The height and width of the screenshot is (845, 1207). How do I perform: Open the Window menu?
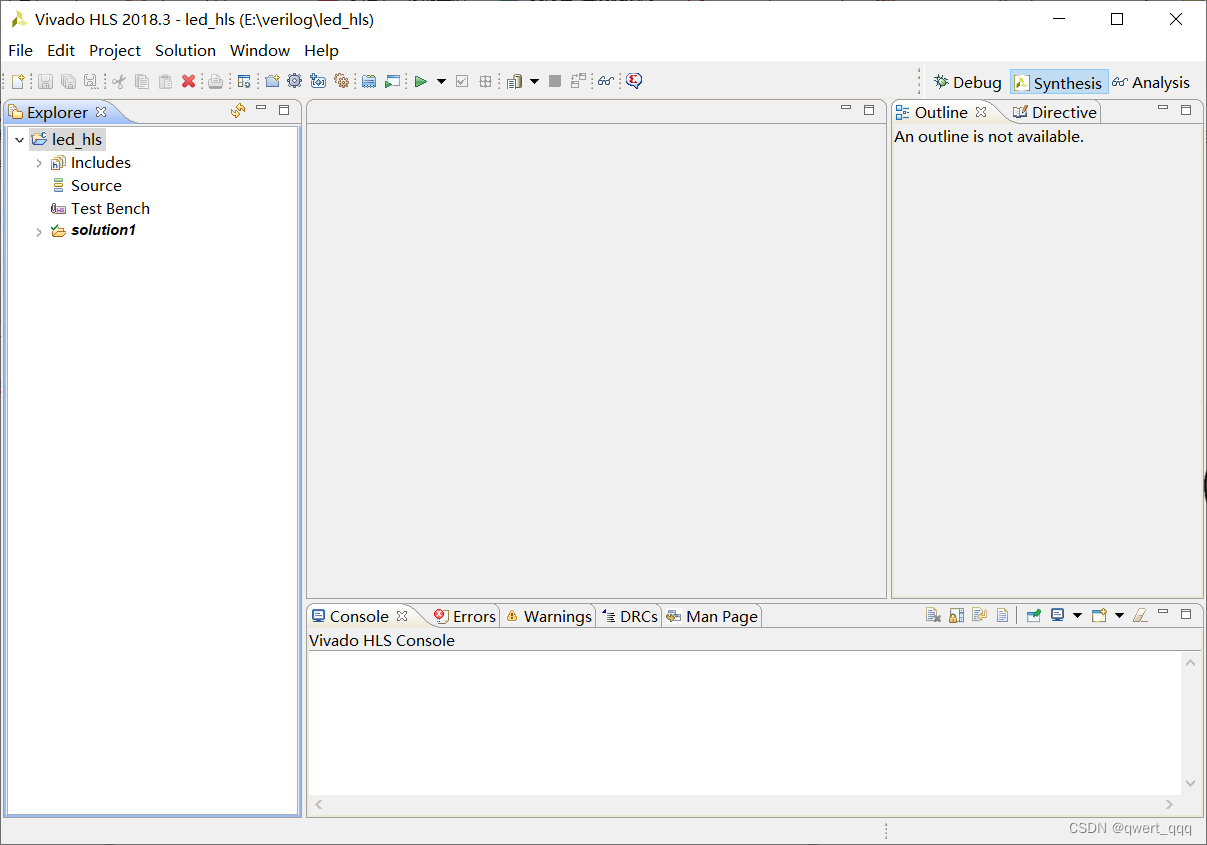(x=260, y=50)
